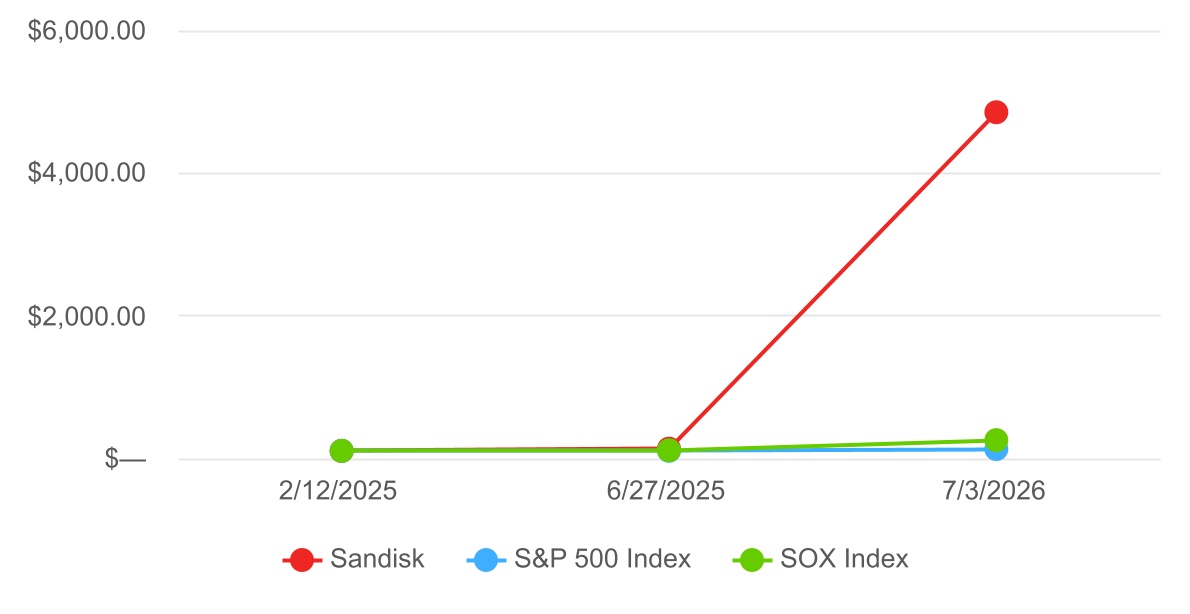
Task: Click the $— zero axis label
Action: pos(125,458)
